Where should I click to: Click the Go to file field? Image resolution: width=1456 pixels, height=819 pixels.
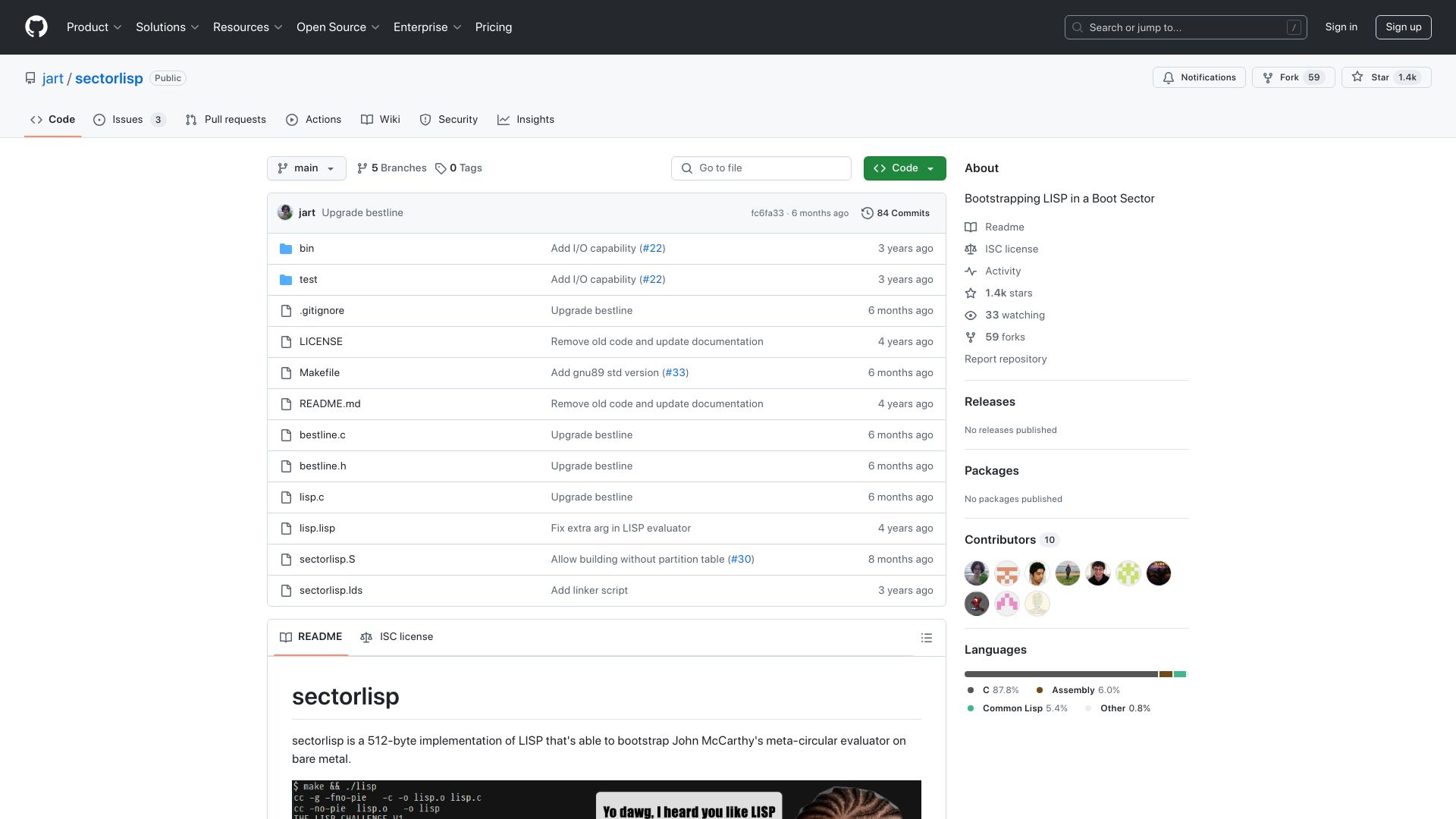tap(761, 168)
